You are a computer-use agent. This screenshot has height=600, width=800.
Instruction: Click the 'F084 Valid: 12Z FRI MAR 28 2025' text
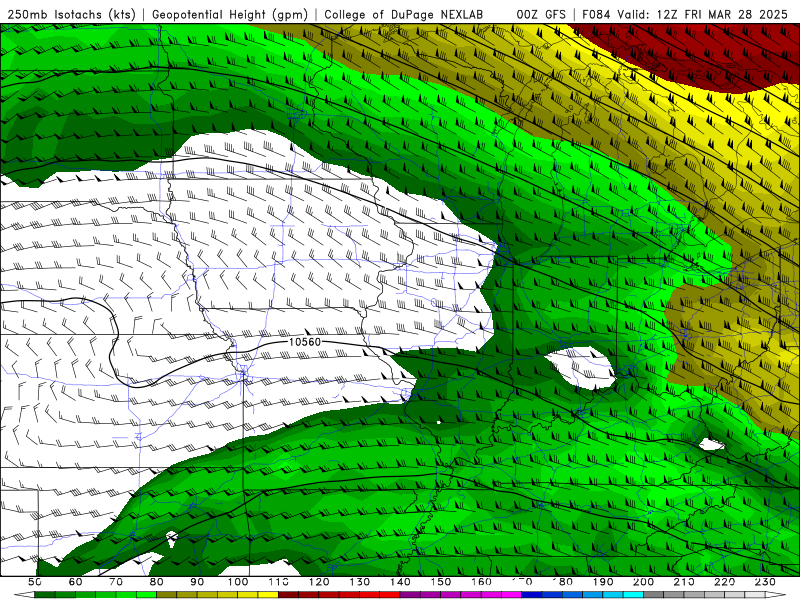[x=685, y=14]
